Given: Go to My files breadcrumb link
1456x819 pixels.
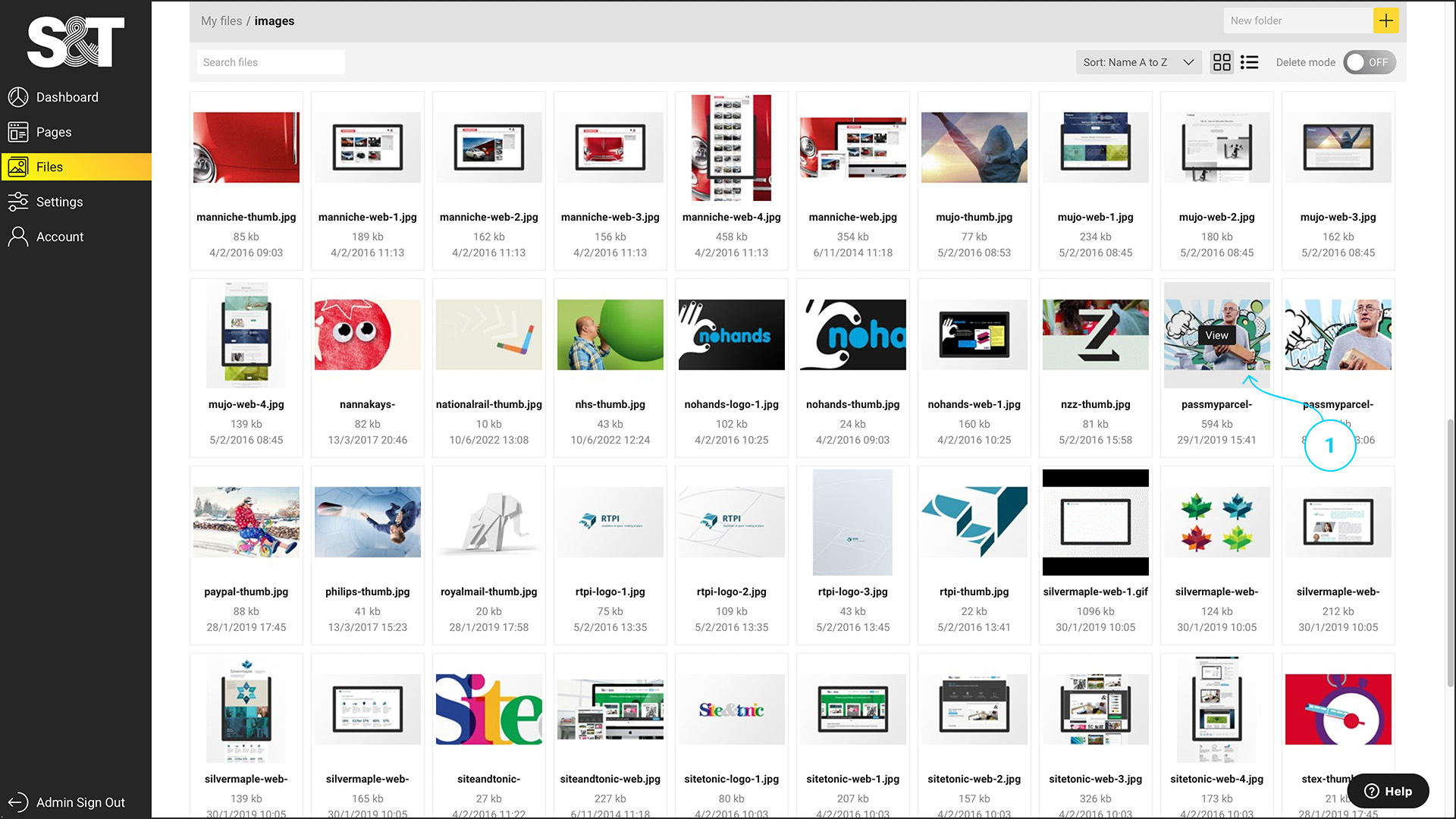Looking at the screenshot, I should tap(221, 20).
